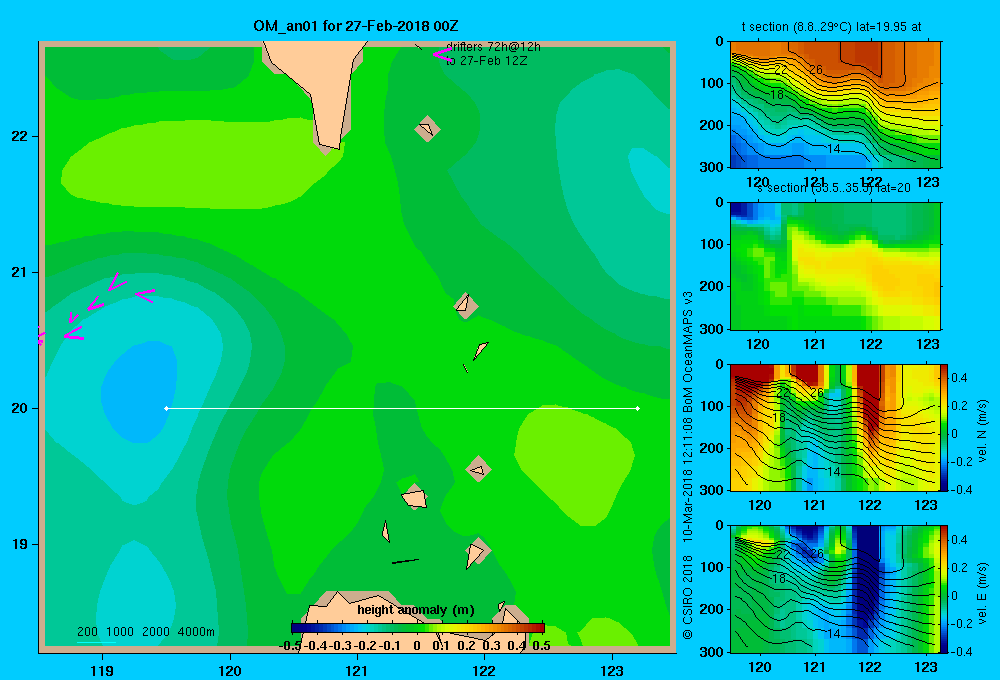
Task: Click longitude label 119 on main map axis
Action: click(102, 670)
